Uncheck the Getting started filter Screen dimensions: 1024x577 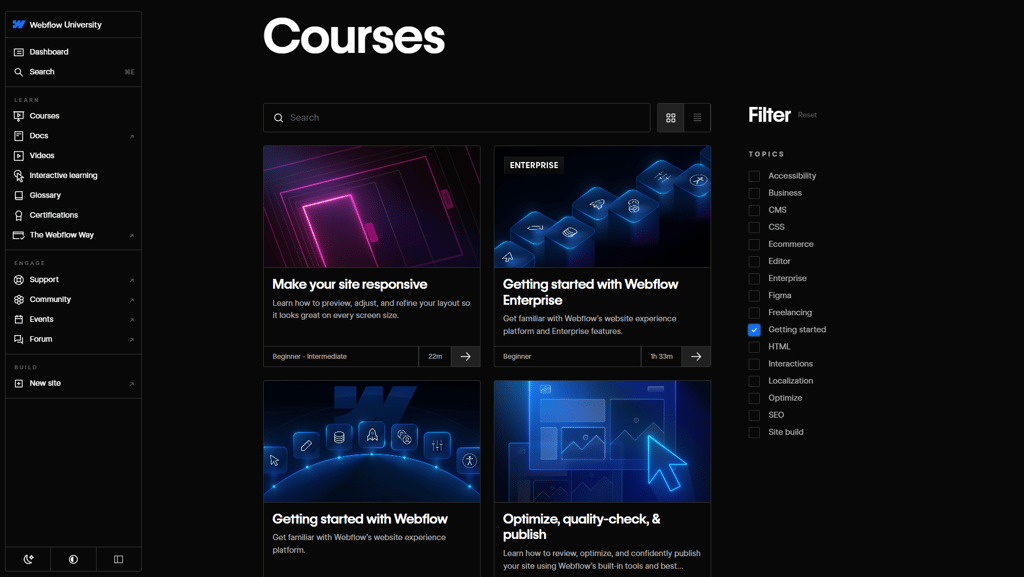754,330
